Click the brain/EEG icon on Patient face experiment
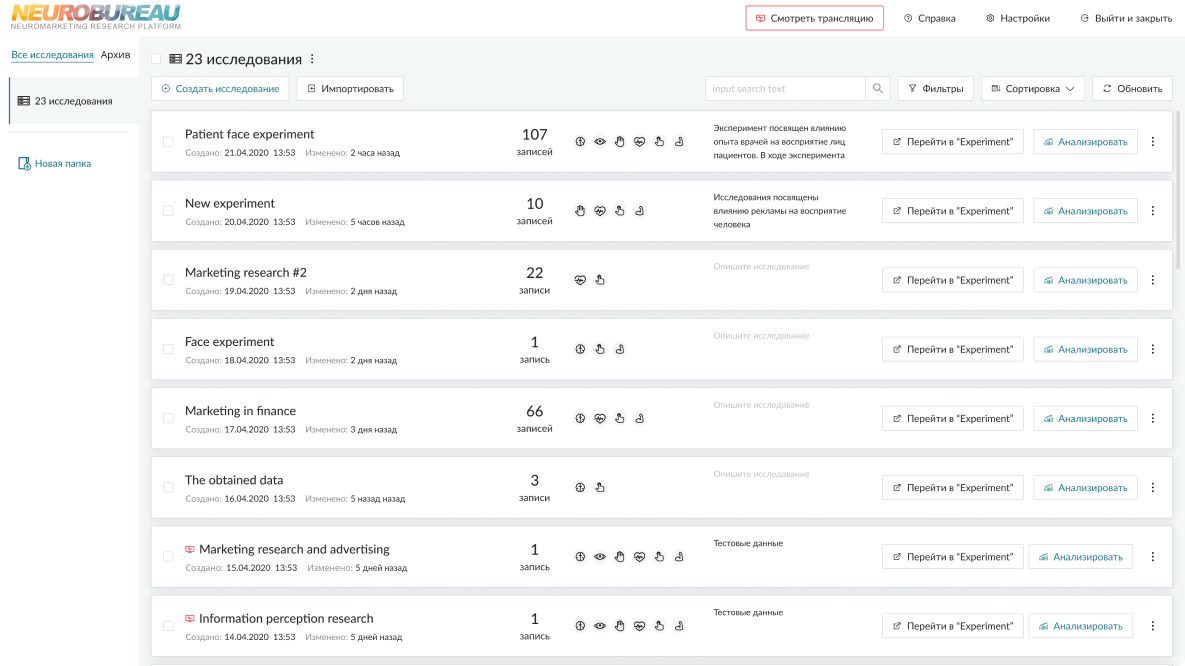 [580, 141]
